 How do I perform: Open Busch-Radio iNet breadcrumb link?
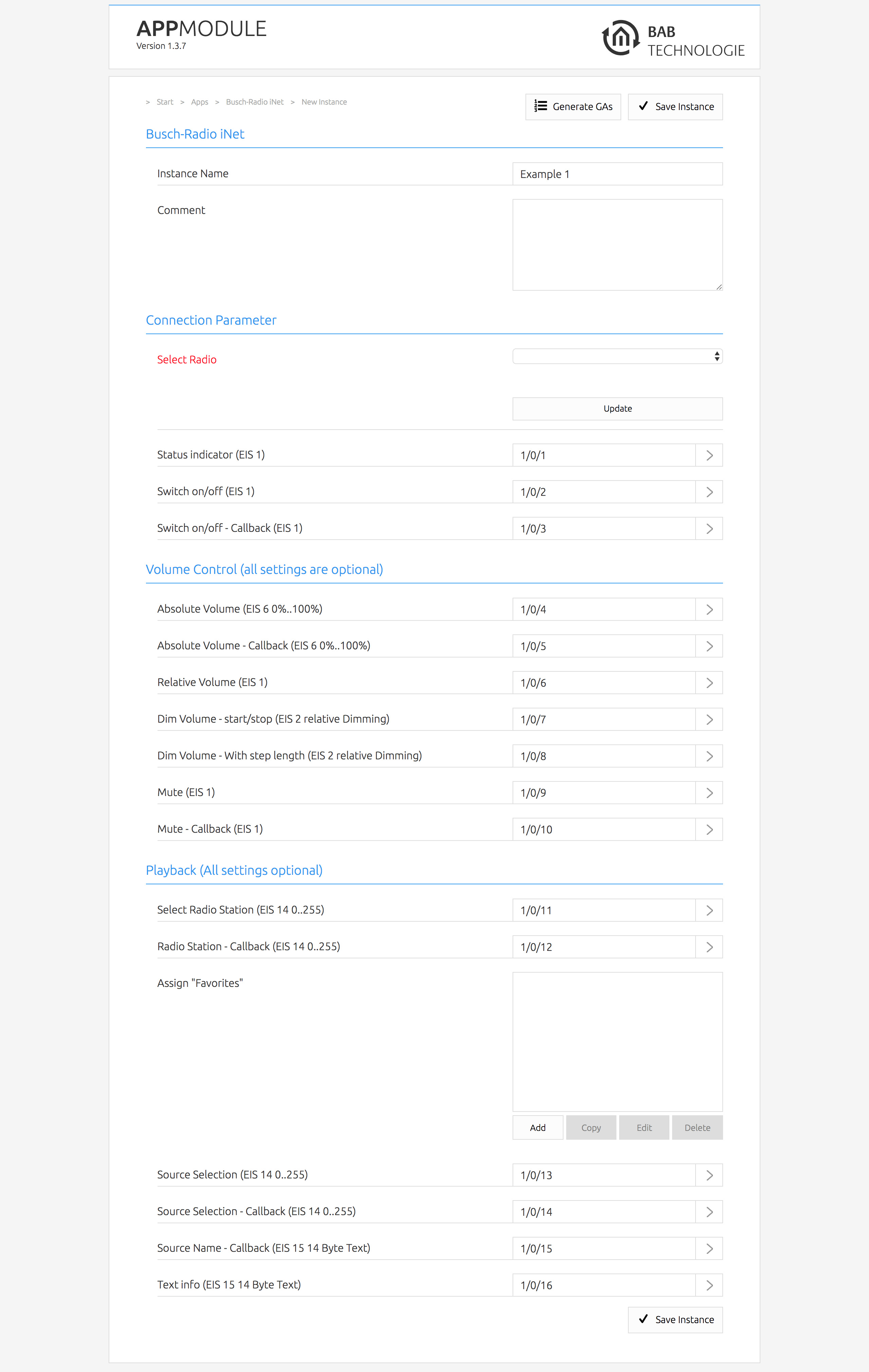[255, 102]
